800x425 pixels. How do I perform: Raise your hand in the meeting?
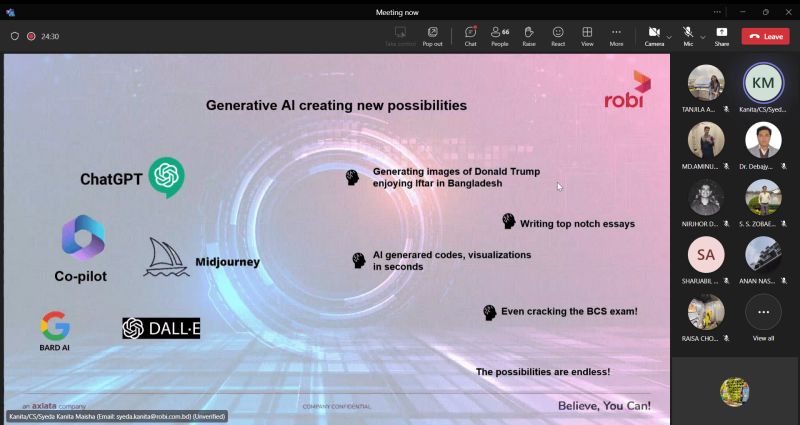coord(529,36)
